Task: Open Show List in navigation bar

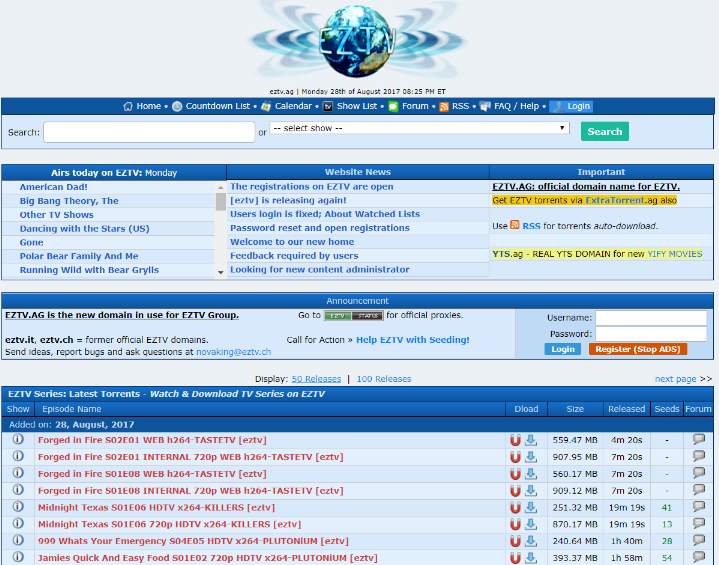Action: (x=357, y=106)
